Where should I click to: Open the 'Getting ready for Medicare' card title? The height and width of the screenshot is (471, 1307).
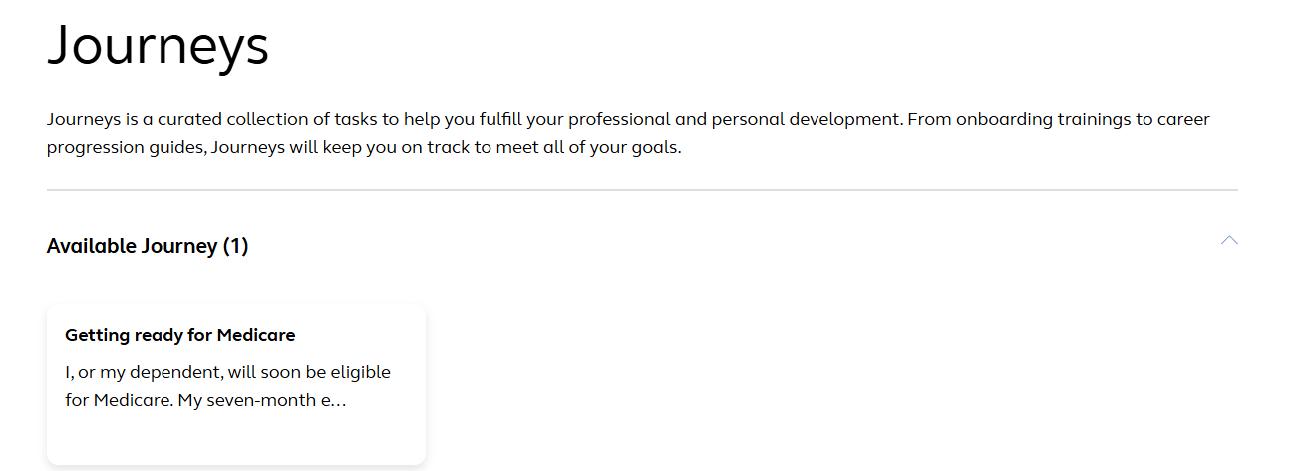(x=180, y=335)
